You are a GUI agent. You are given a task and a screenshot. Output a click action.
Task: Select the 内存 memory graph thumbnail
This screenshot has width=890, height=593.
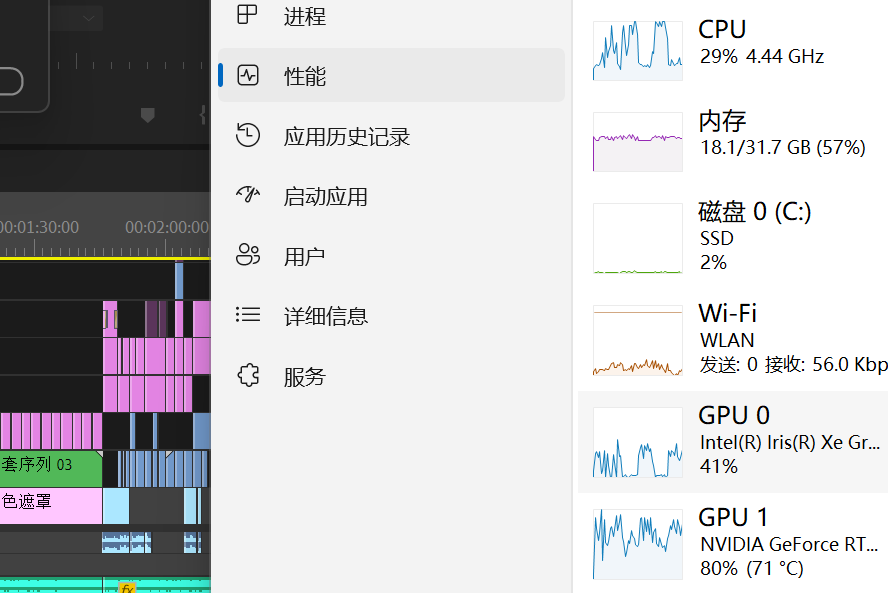[637, 142]
